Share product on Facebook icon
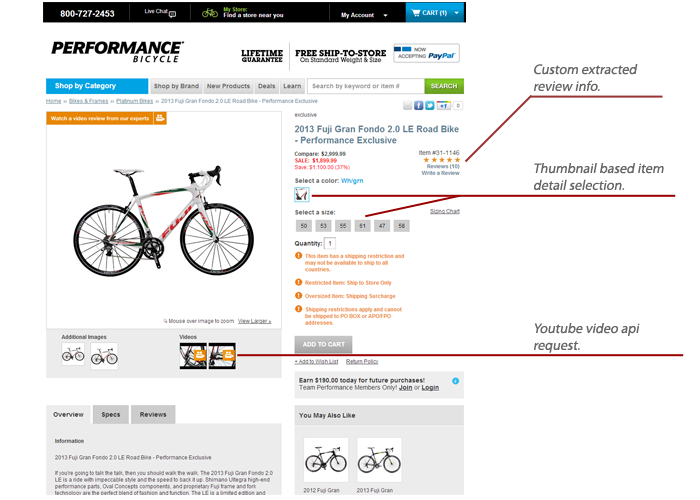700x500 pixels. coord(419,105)
